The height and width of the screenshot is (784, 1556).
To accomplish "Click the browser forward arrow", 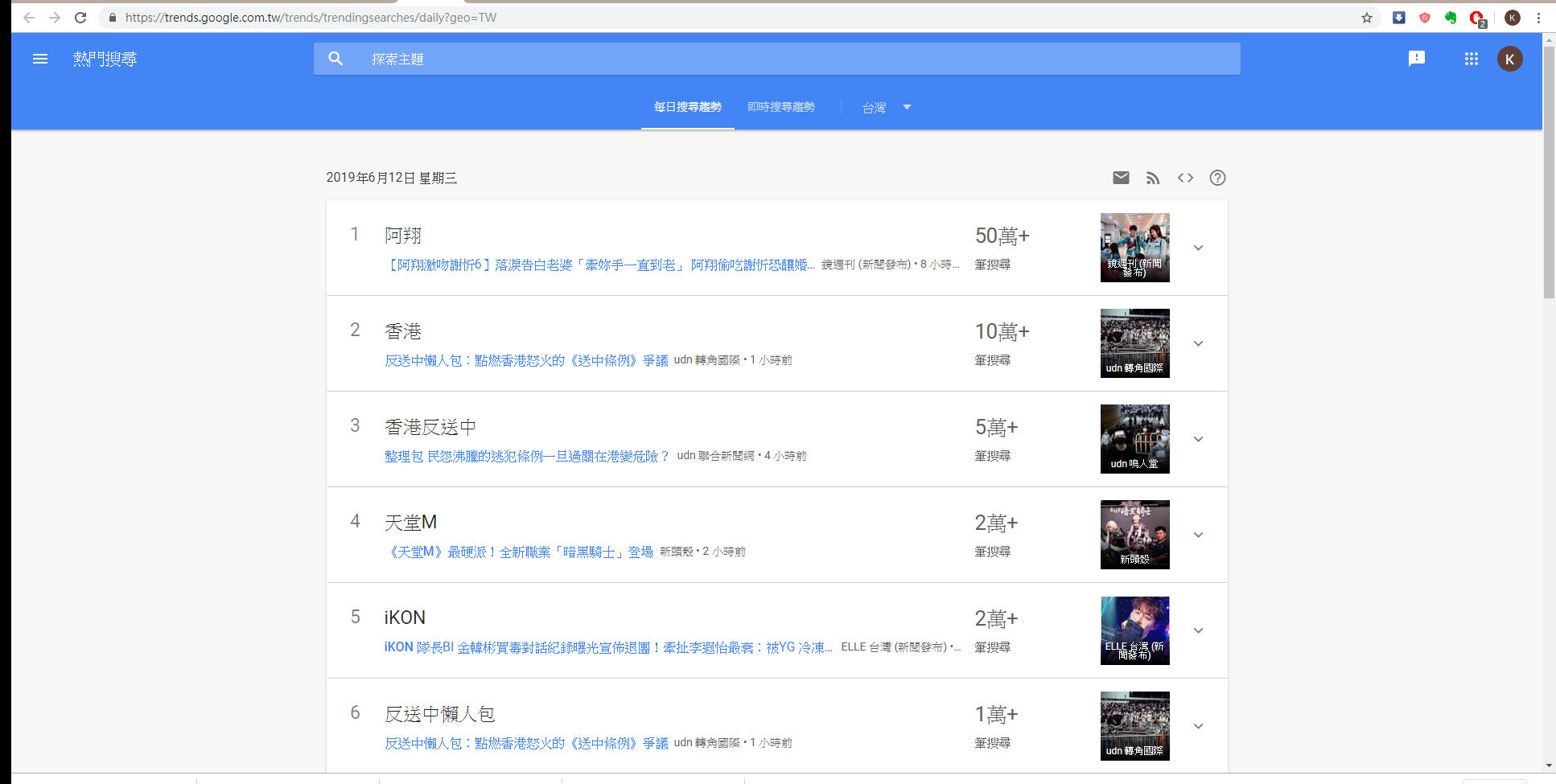I will pyautogui.click(x=55, y=17).
